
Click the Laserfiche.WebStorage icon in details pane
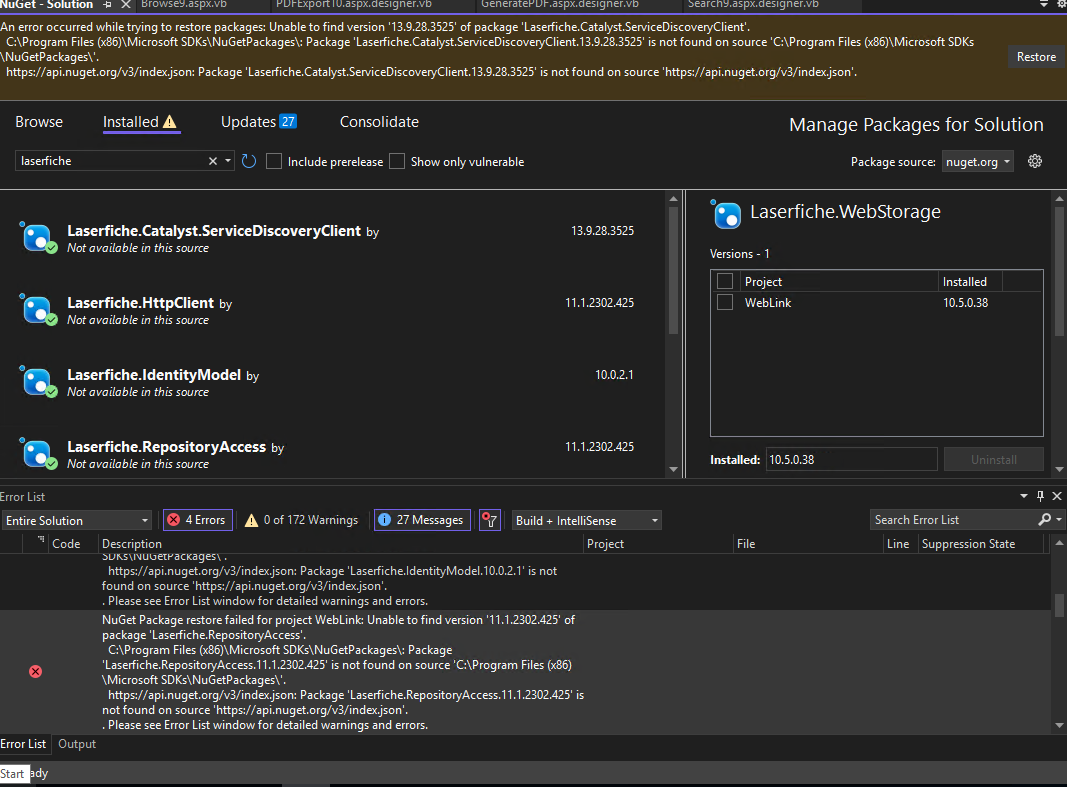click(x=726, y=215)
